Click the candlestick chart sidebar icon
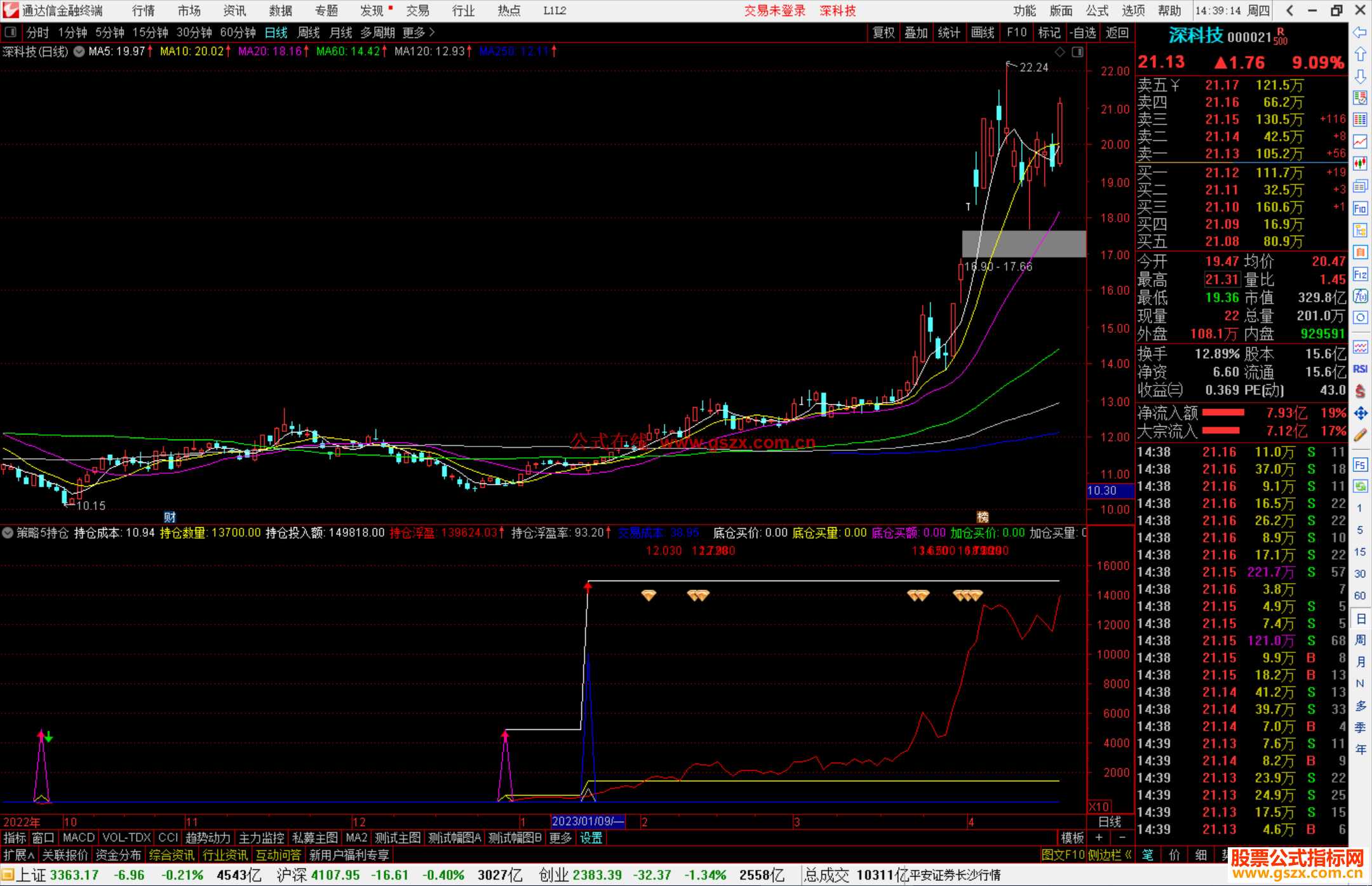 (x=1360, y=164)
